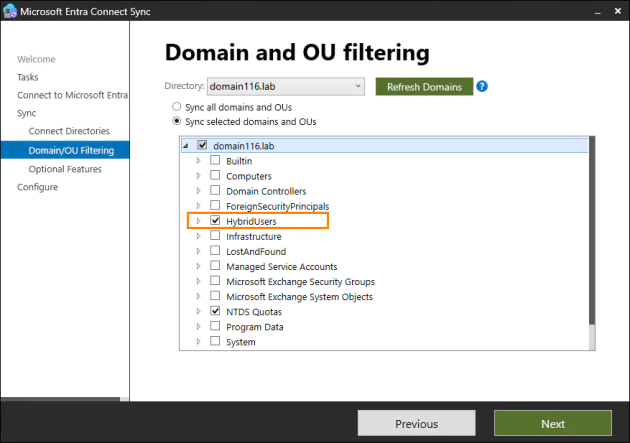Uncheck the NTDS Quotas checkbox
This screenshot has height=443, width=630.
pyautogui.click(x=215, y=311)
